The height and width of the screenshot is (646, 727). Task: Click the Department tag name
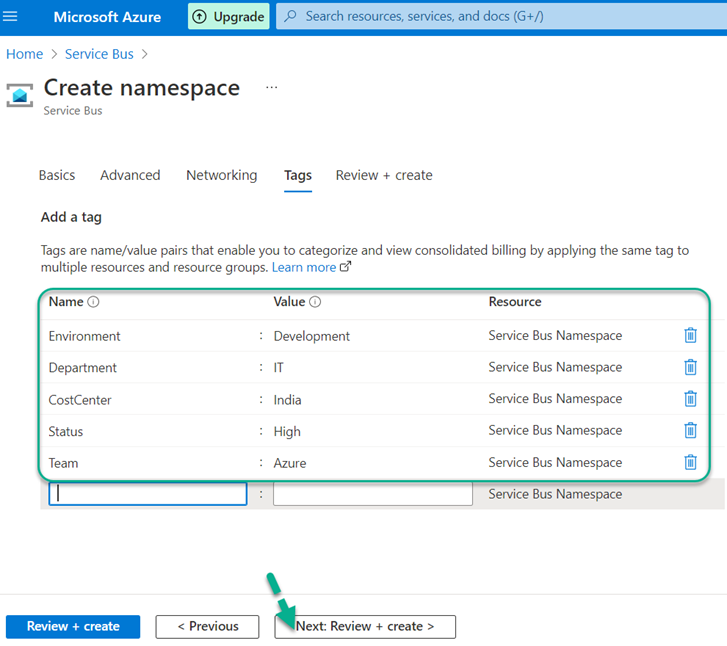(83, 367)
